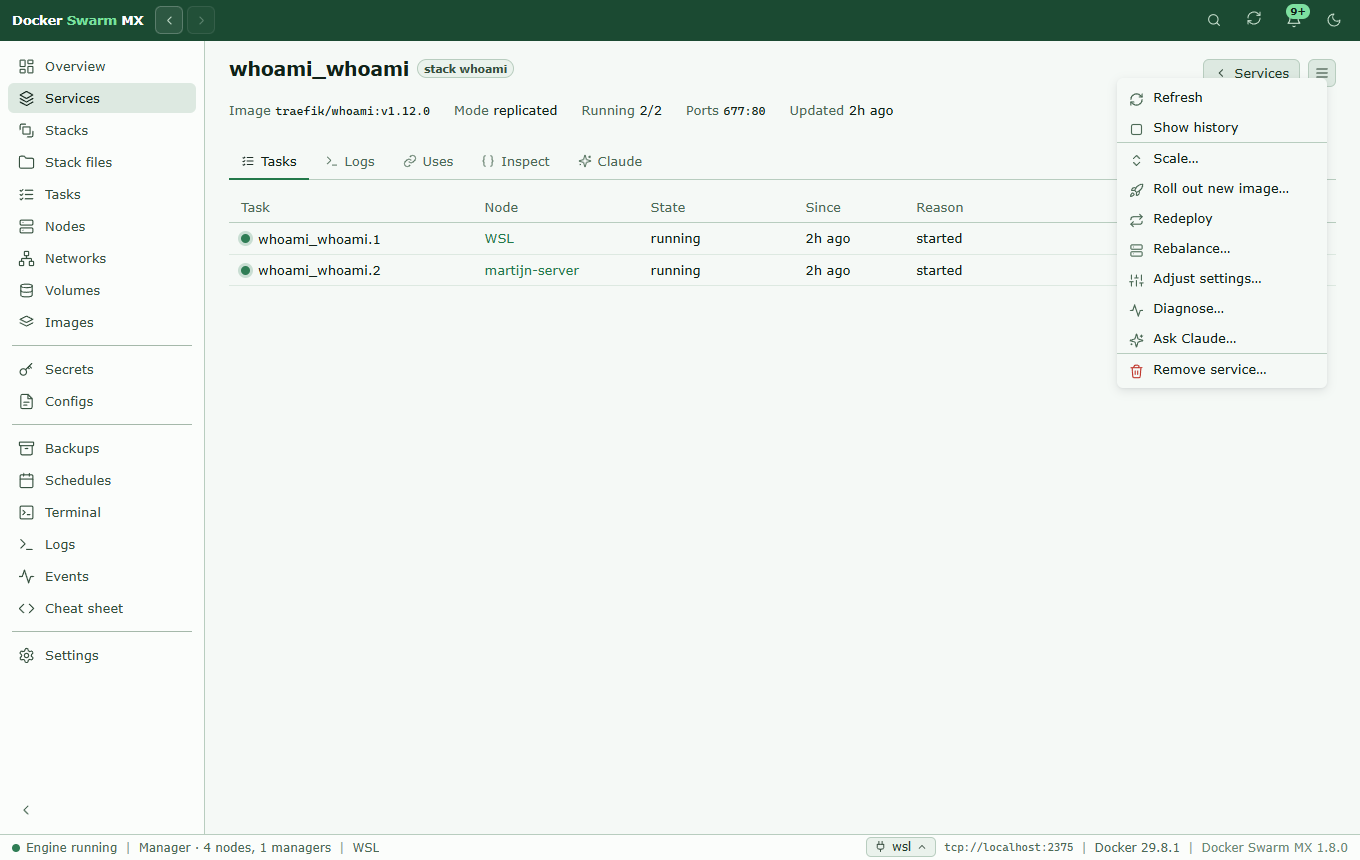
Task: Go forward with header right arrow button
Action: 201,20
